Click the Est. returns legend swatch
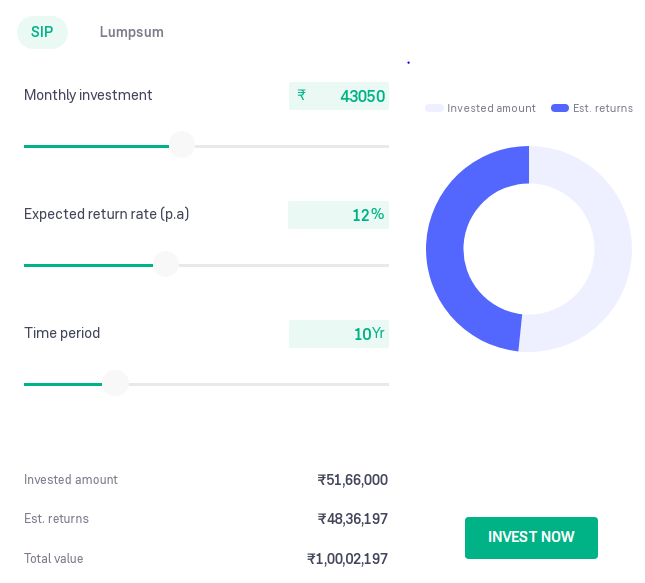Screen dimensions: 645x583 coord(560,108)
